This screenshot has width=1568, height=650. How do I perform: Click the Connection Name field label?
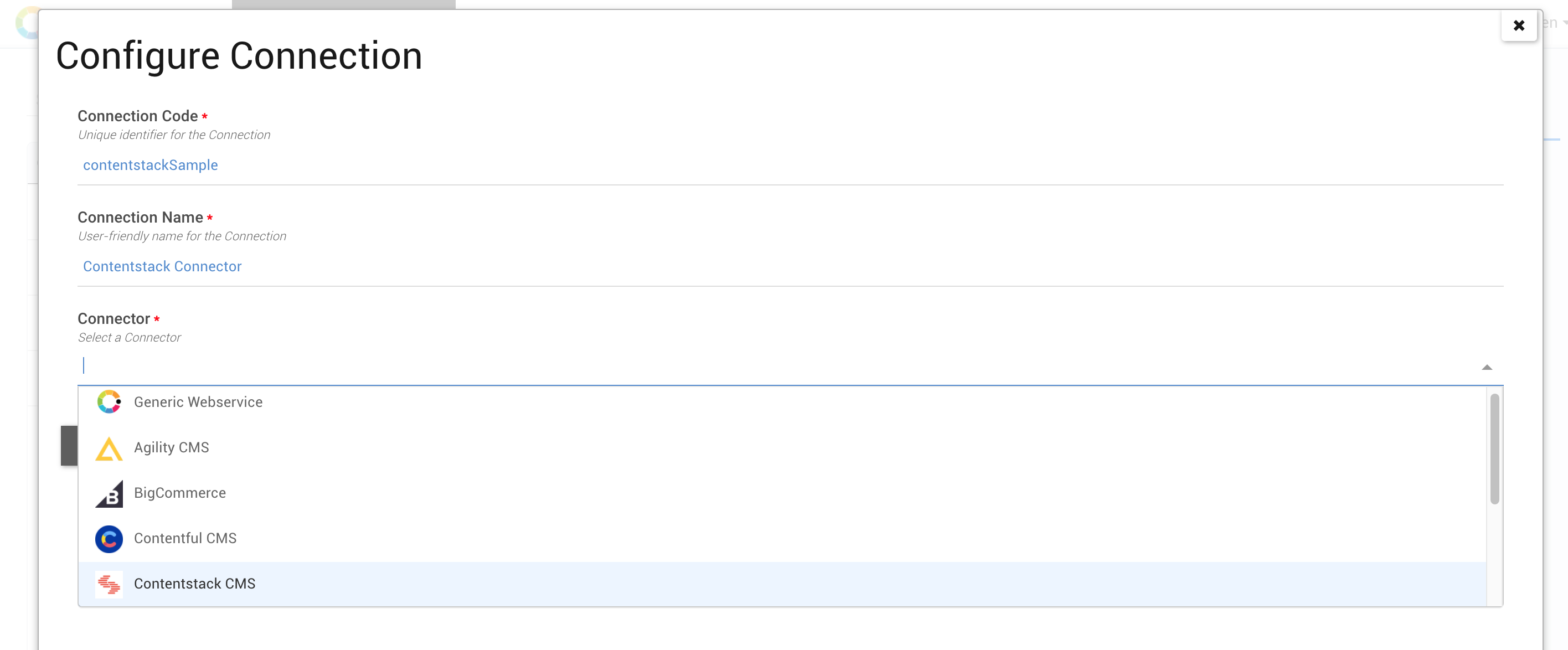140,217
